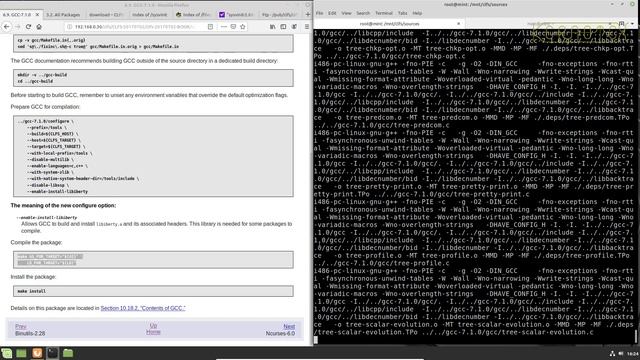Click the Home navigation link

coord(153,332)
